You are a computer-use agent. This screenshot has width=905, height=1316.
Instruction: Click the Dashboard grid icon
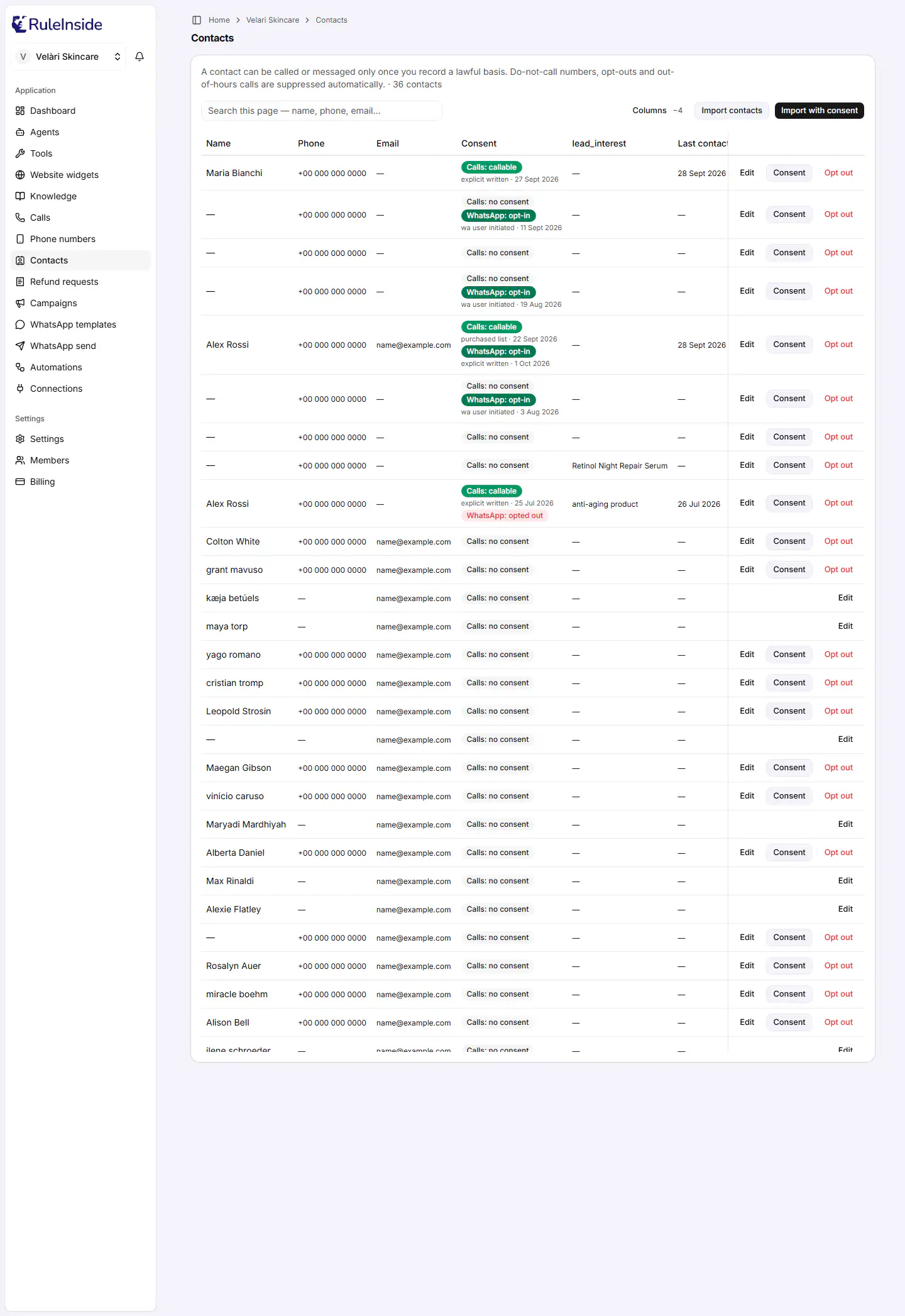click(x=20, y=111)
